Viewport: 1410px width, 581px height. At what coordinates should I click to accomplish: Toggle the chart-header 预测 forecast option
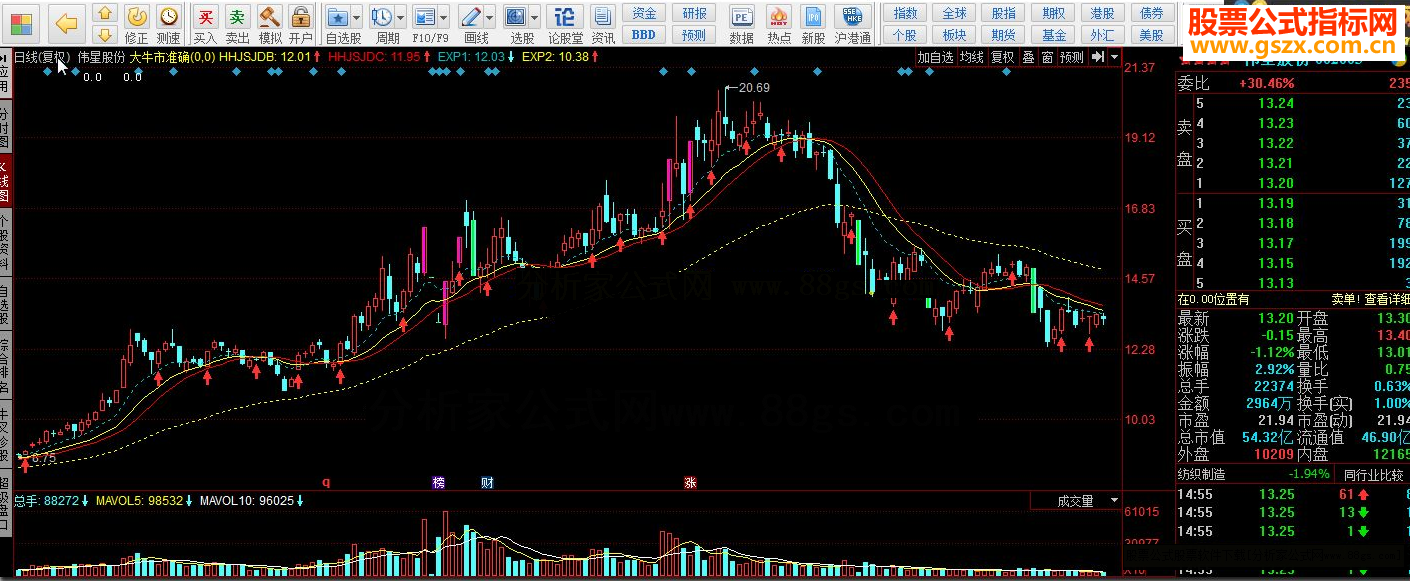point(1072,57)
